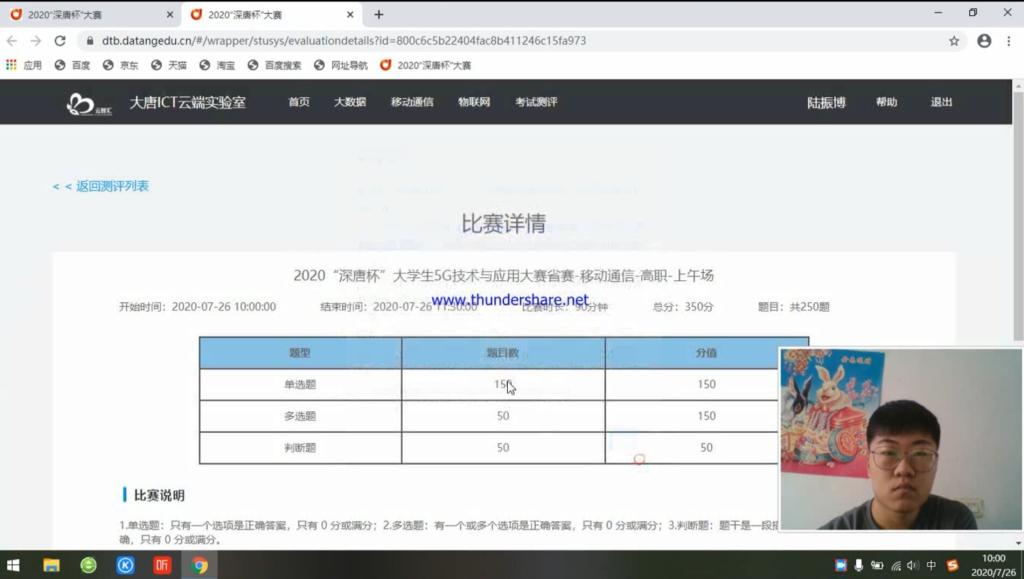
Task: Select 移动通信 in the top navigation
Action: point(412,102)
